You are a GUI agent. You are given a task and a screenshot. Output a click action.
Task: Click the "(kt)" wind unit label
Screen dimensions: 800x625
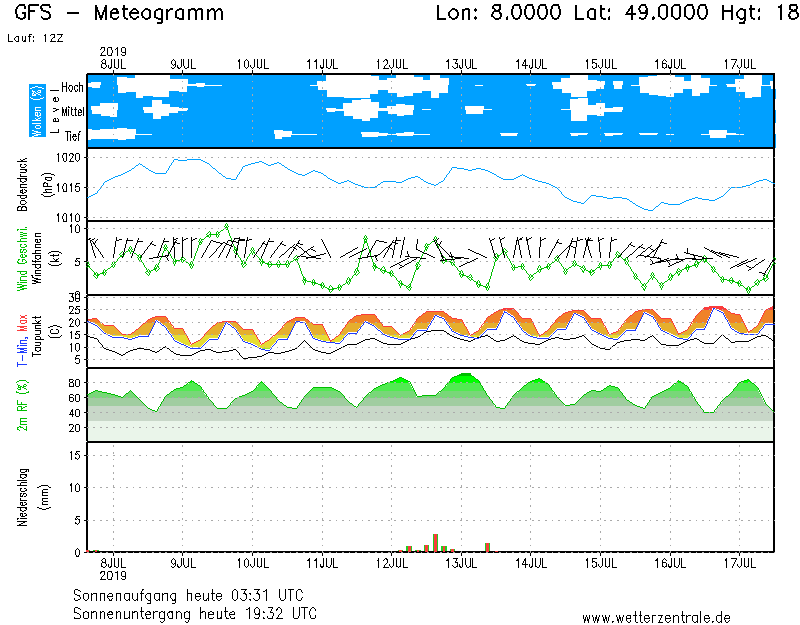pos(55,259)
